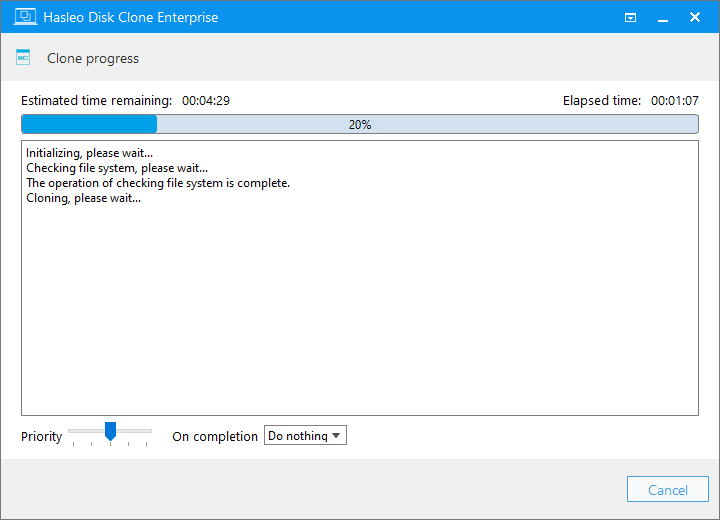Close the Hasleo Disk Clone window

click(x=695, y=17)
